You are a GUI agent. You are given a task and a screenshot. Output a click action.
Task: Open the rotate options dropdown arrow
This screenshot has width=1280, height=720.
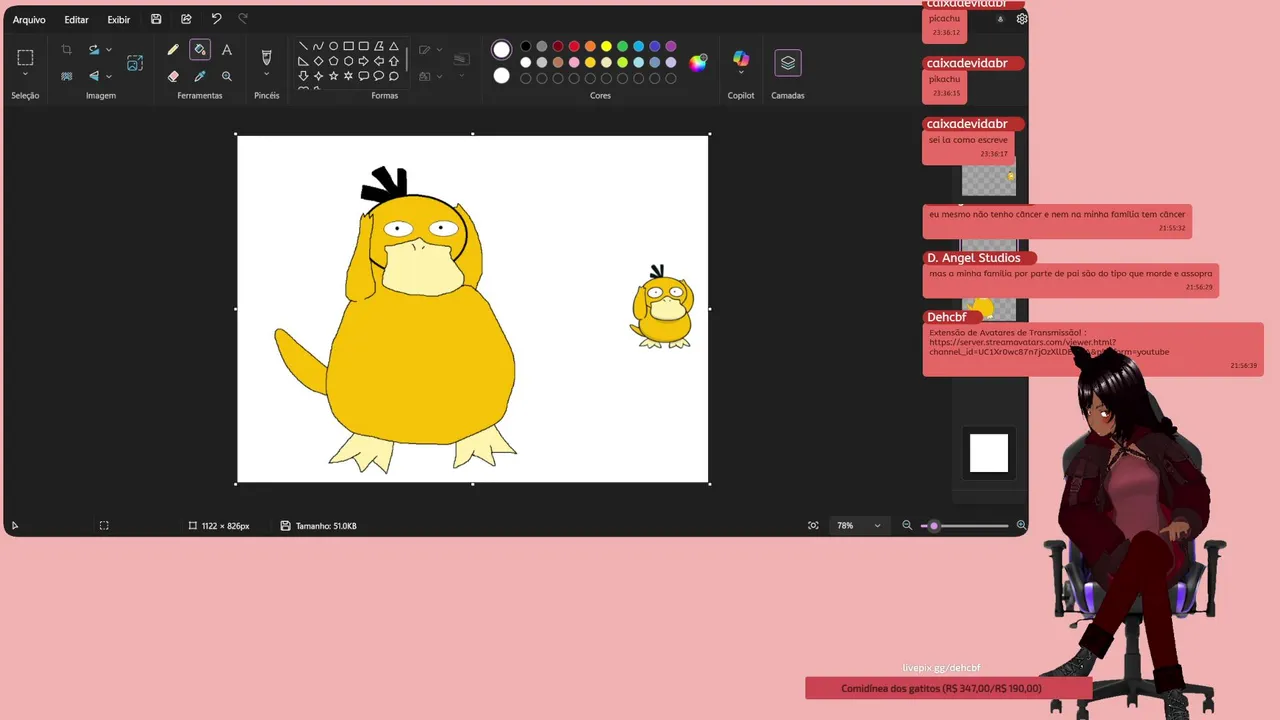coord(109,49)
